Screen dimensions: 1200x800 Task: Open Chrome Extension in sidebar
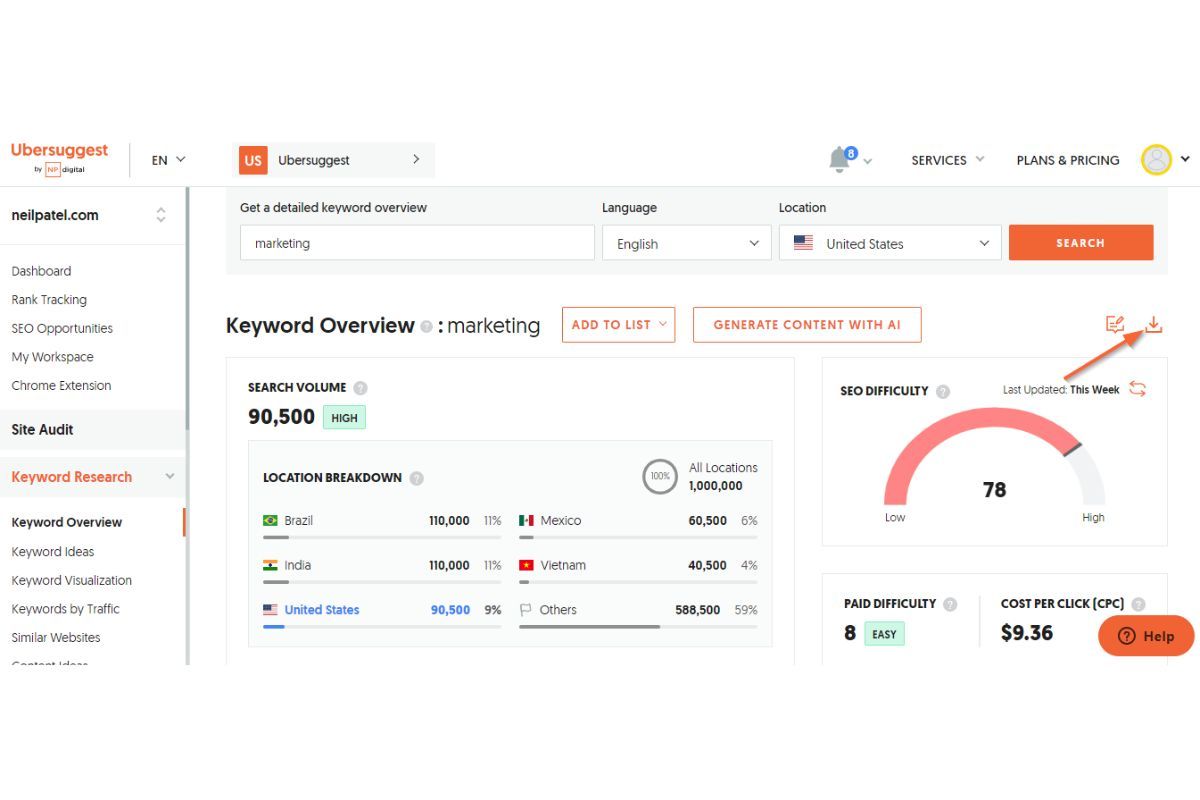click(61, 386)
